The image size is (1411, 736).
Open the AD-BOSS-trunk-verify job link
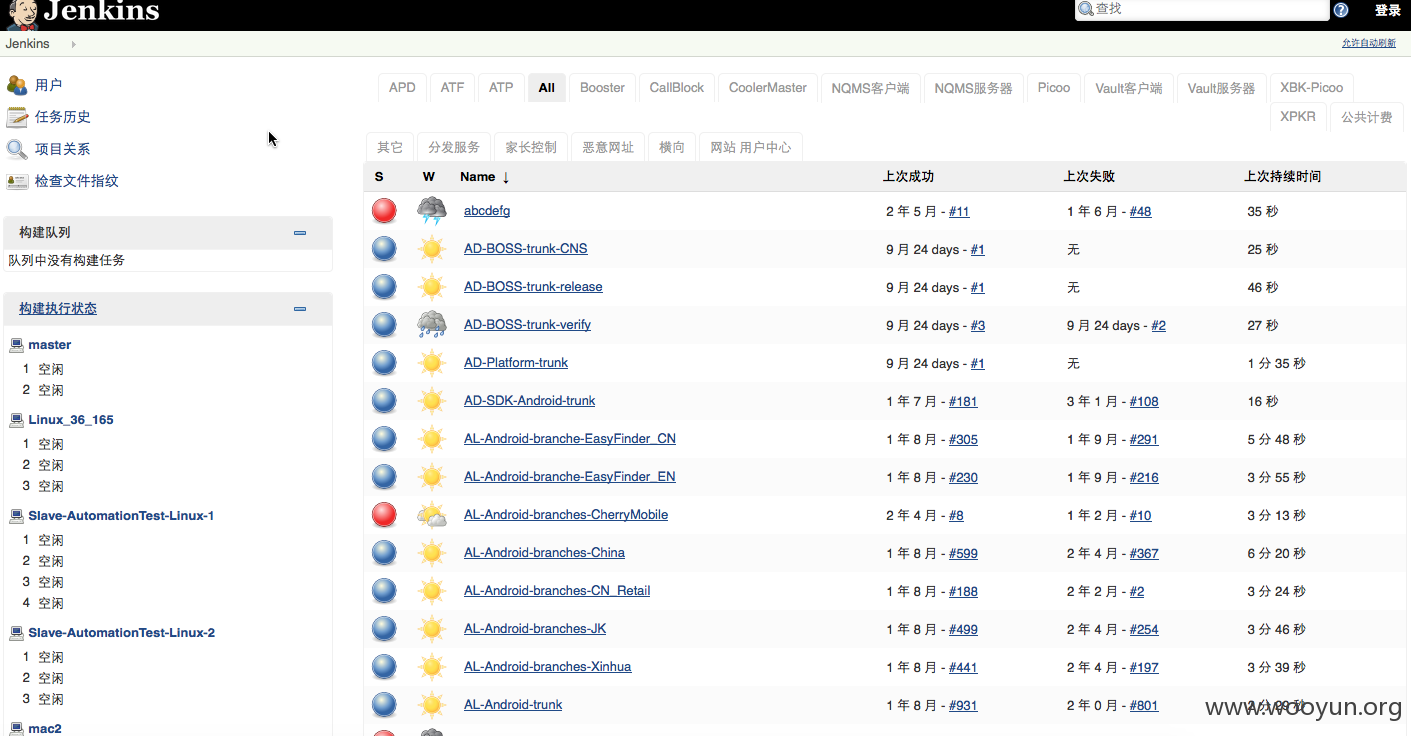(527, 325)
